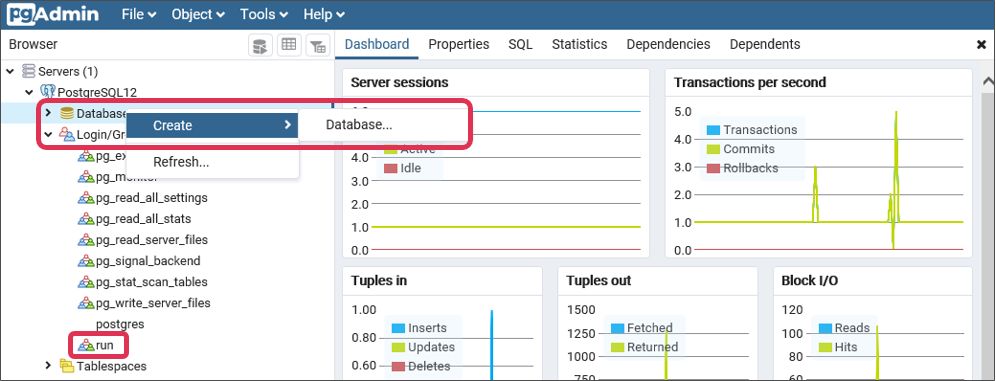This screenshot has width=996, height=381.
Task: Click Refresh... in the context menu
Action: [181, 162]
